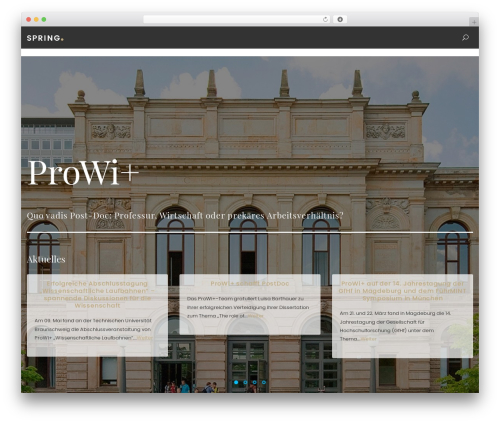The width and height of the screenshot is (500, 423).
Task: Open a new tab with the plus button
Action: [474, 22]
